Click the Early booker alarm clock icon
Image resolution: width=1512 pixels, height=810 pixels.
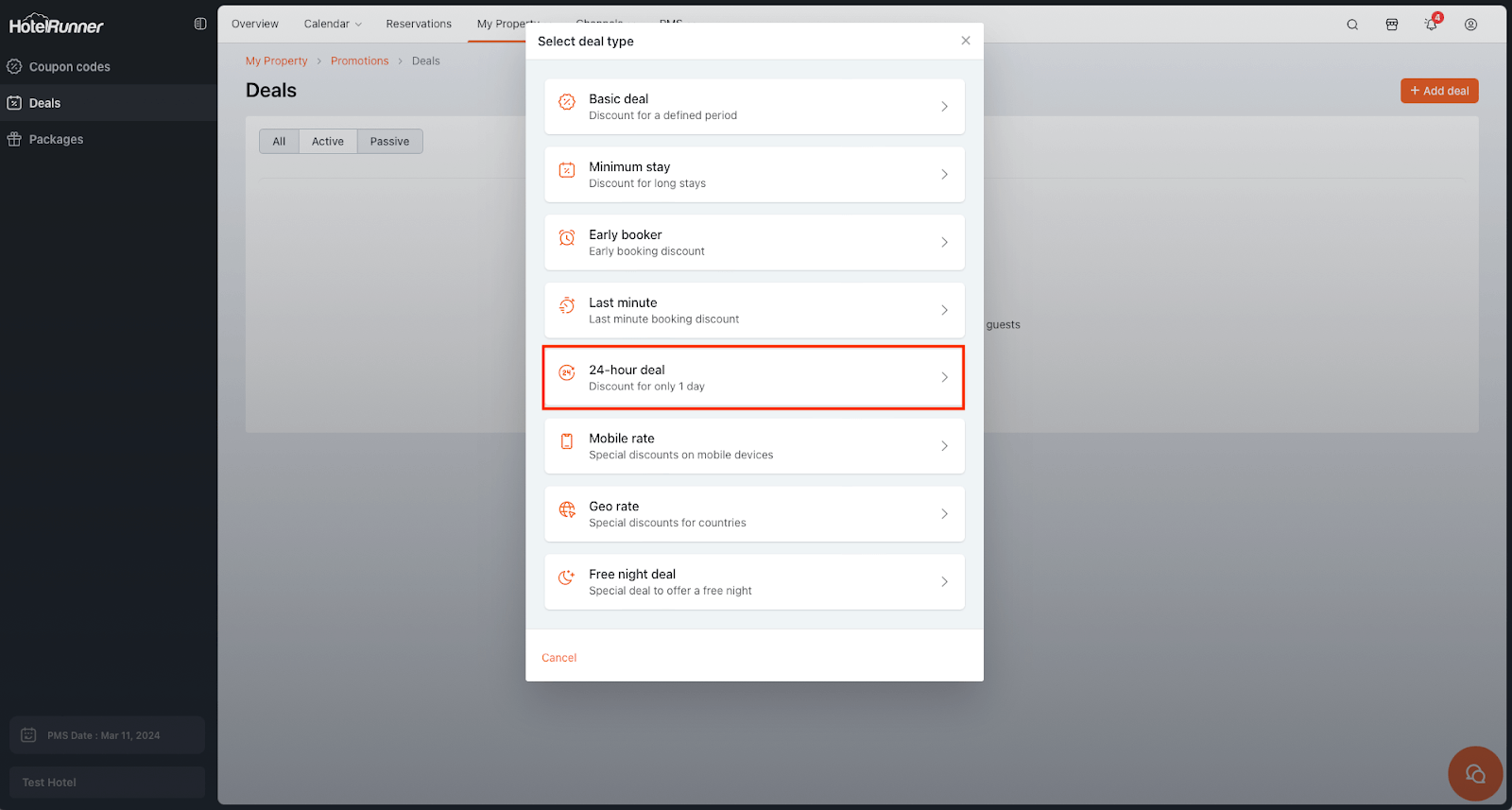click(567, 238)
